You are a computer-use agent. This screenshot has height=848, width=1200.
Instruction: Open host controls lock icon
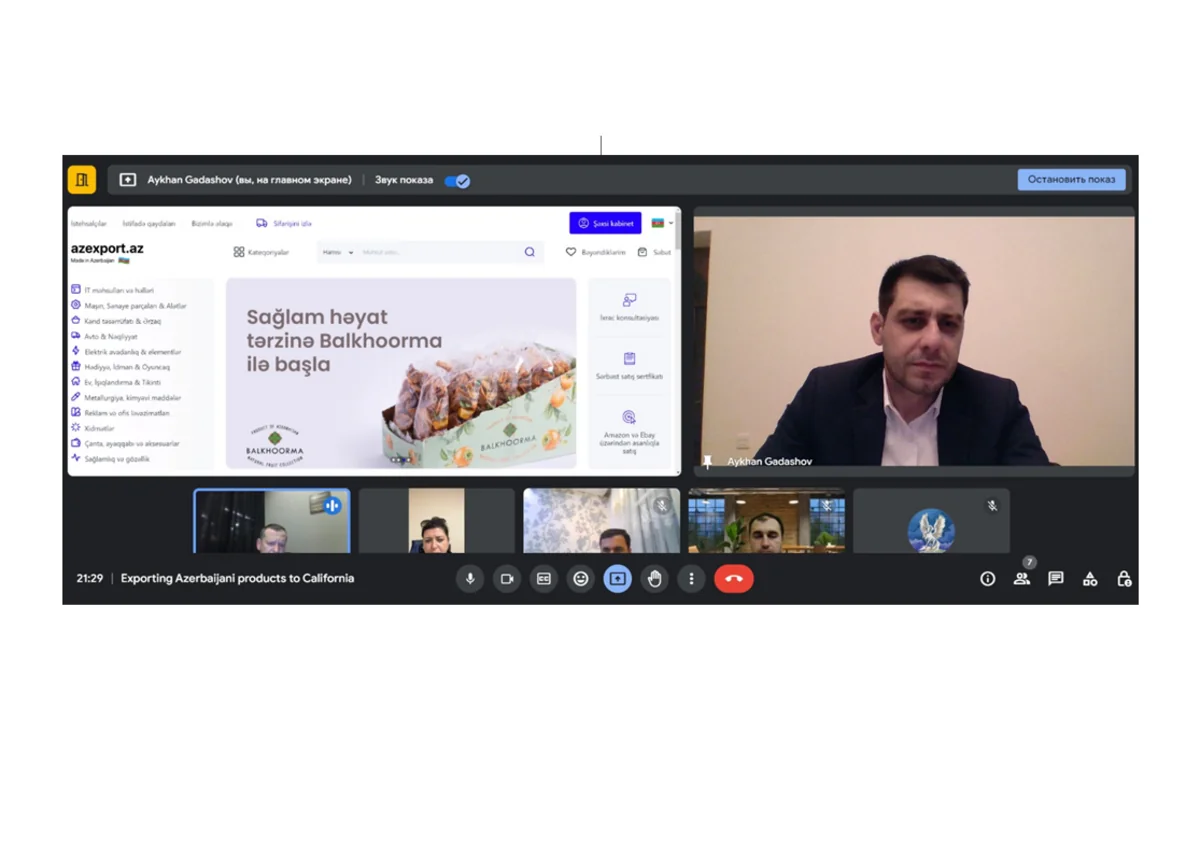[1124, 579]
